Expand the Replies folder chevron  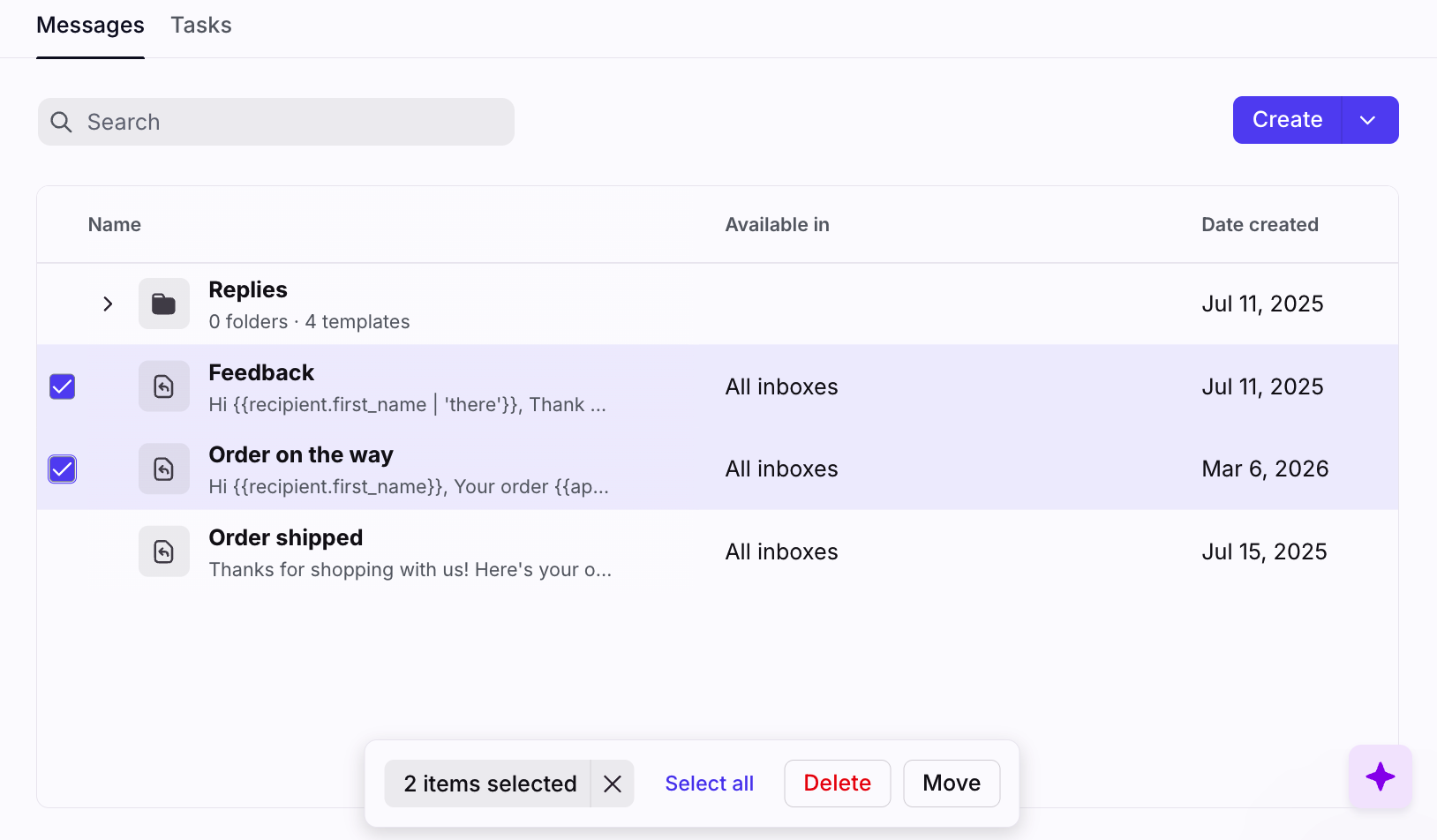[108, 304]
